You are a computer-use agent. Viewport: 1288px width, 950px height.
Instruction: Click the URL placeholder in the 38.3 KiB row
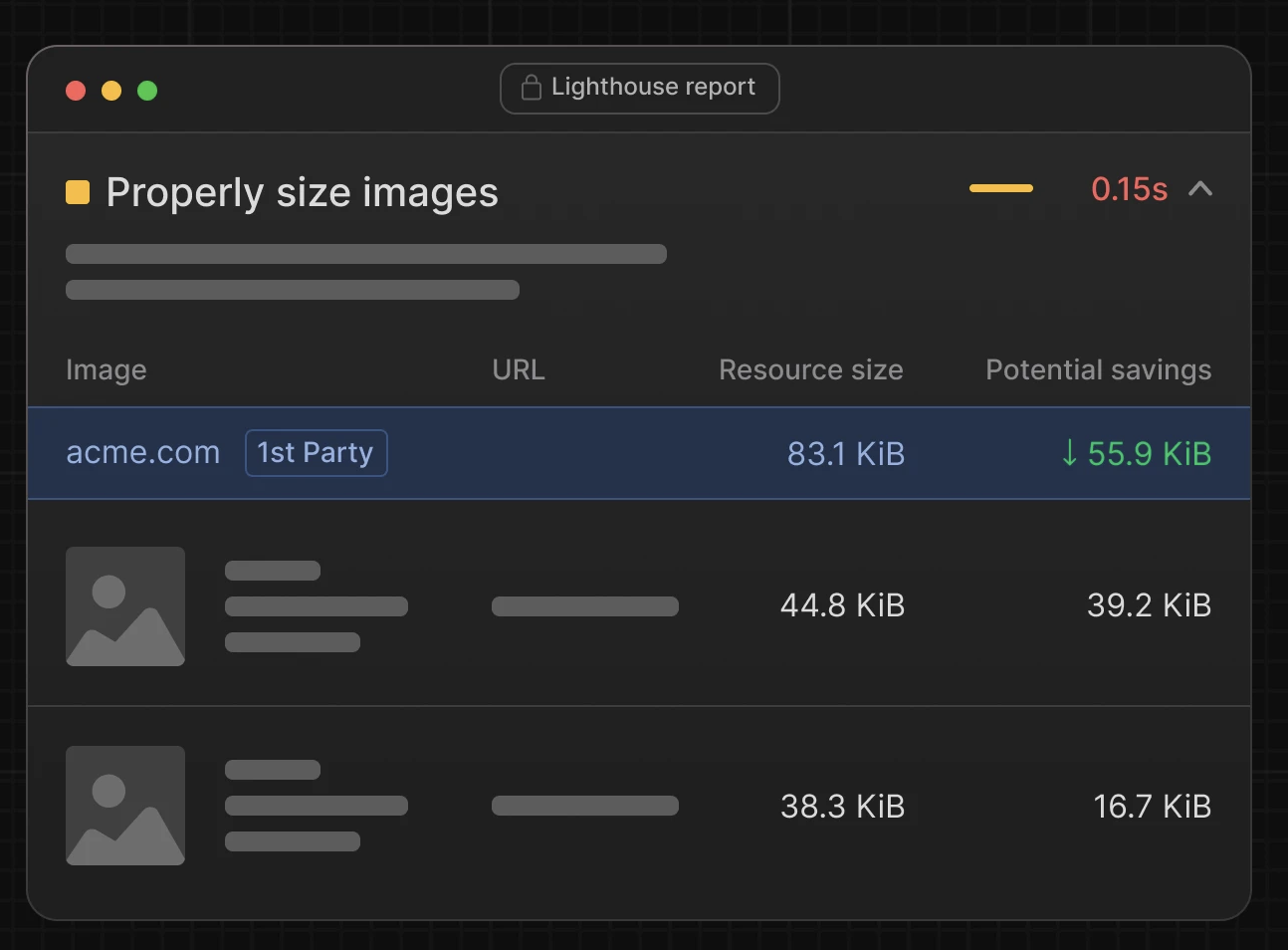click(x=584, y=806)
